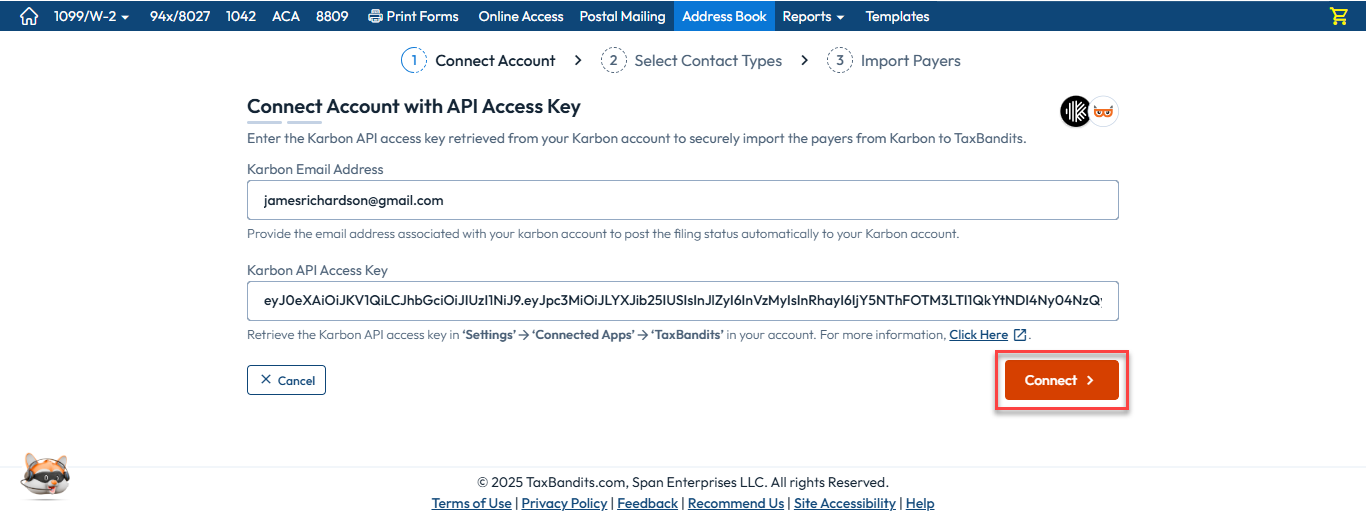Go to the home dashboard icon
Screen dimensions: 1366x522
point(29,16)
